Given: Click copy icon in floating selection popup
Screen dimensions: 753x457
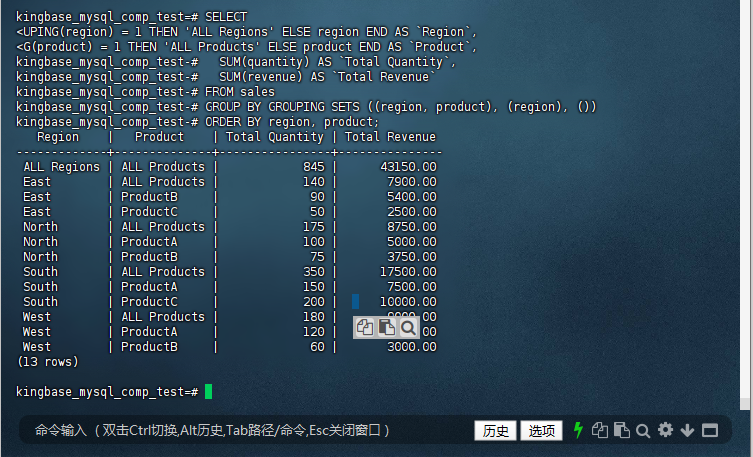Looking at the screenshot, I should [x=365, y=327].
